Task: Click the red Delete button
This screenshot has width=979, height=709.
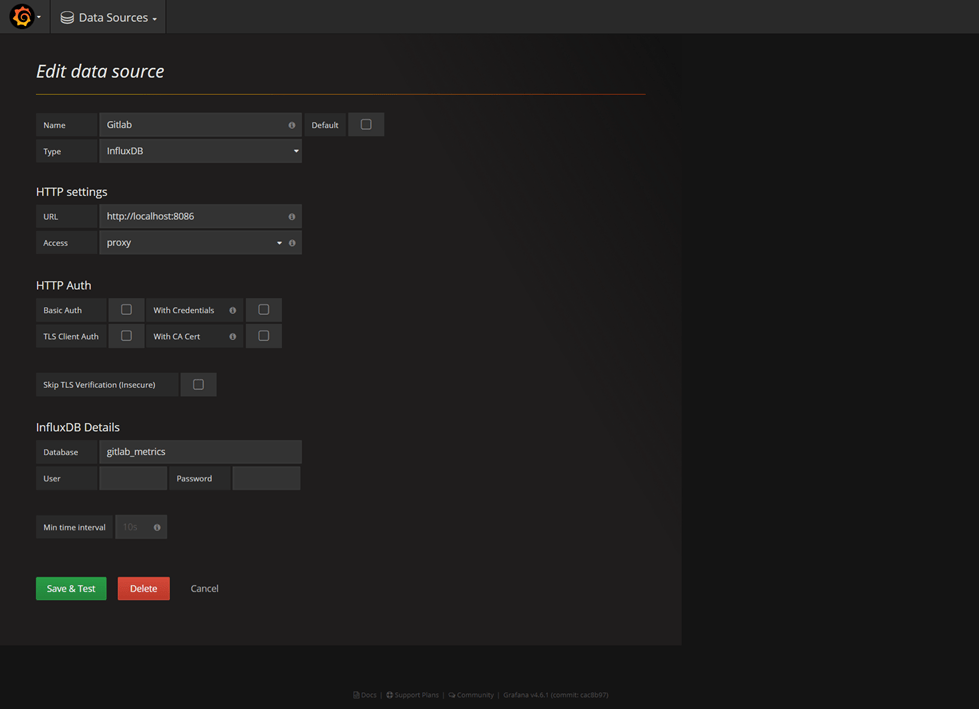Action: click(x=144, y=589)
